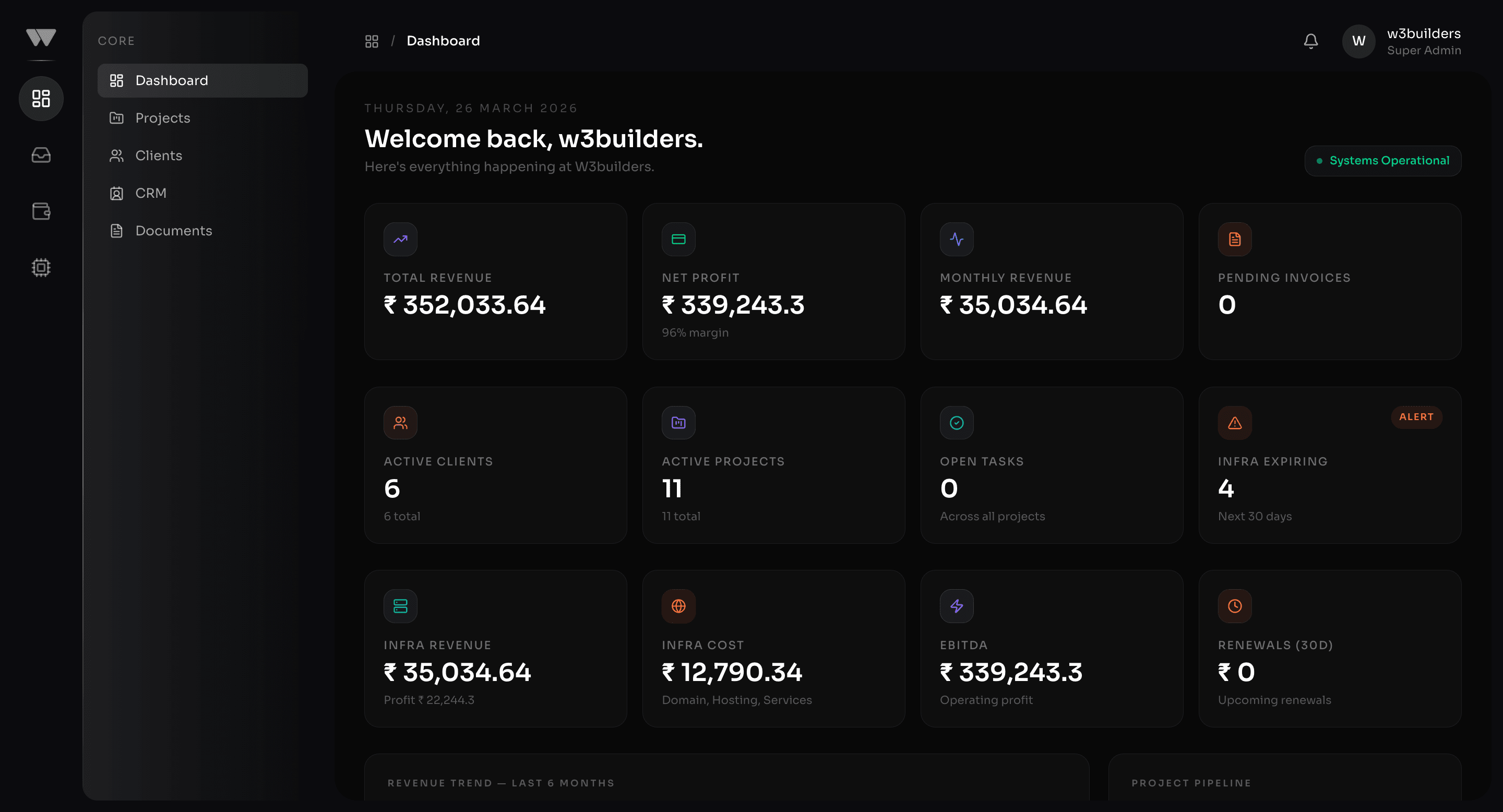
Task: Click the ALERT badge on Infra Expiring
Action: pyautogui.click(x=1417, y=417)
